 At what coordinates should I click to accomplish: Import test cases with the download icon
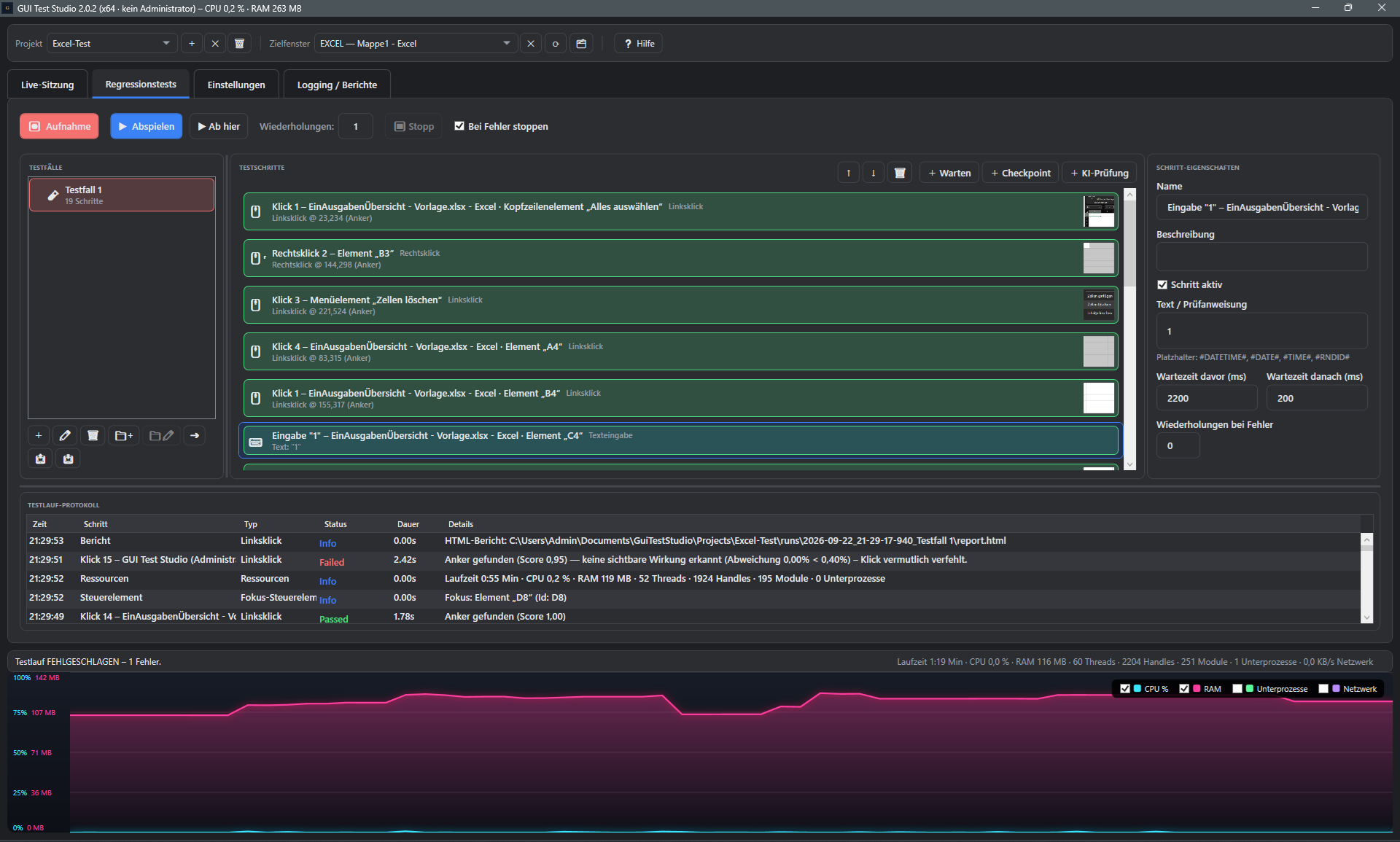(68, 459)
